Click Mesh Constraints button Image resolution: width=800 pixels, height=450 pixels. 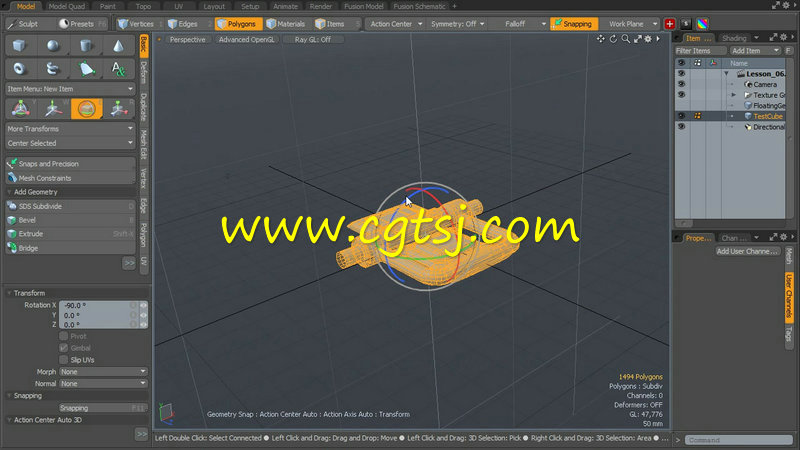(70, 178)
